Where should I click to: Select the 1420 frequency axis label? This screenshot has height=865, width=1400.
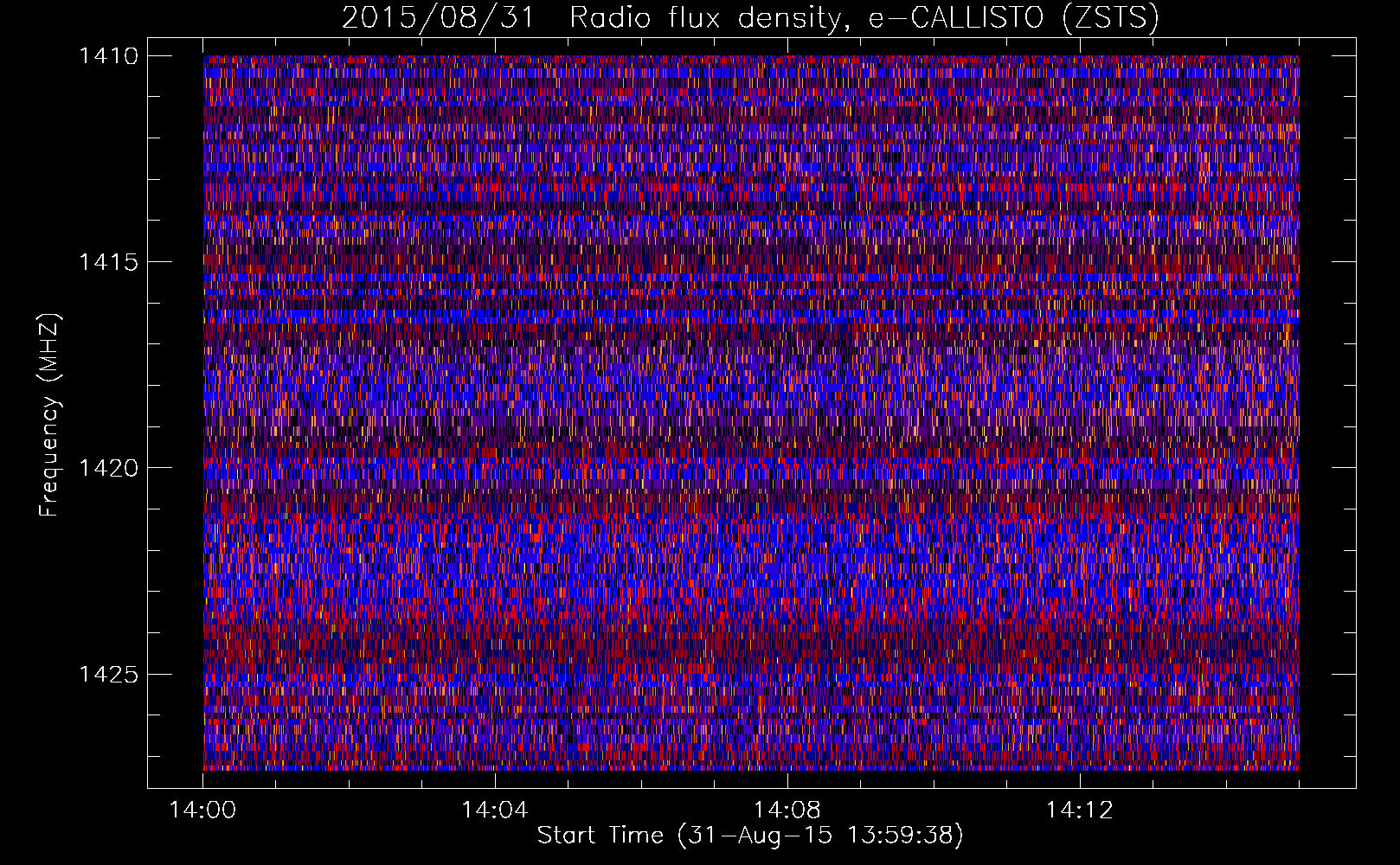pos(108,468)
